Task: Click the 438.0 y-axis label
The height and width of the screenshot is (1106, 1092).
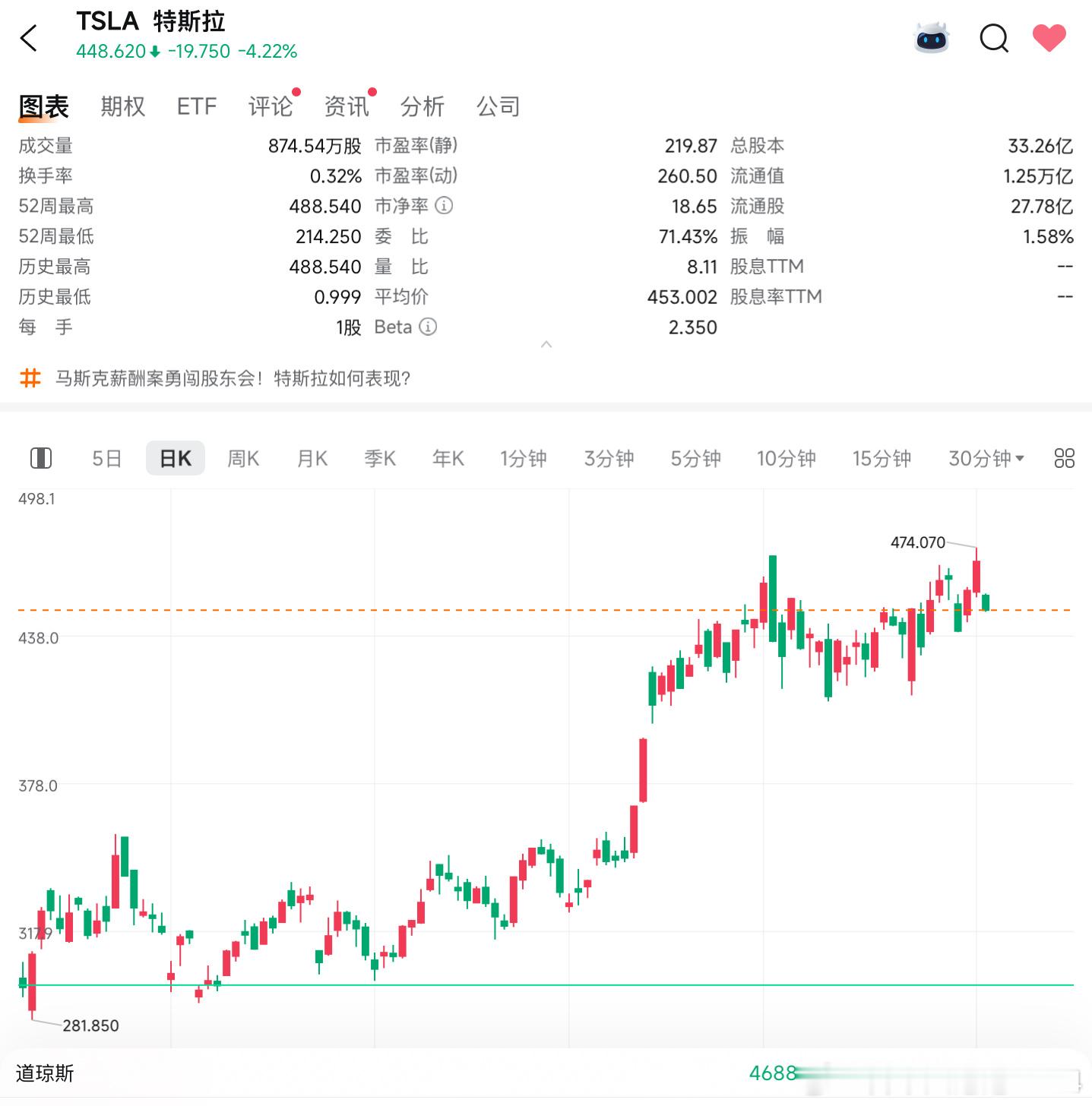Action: coord(38,638)
